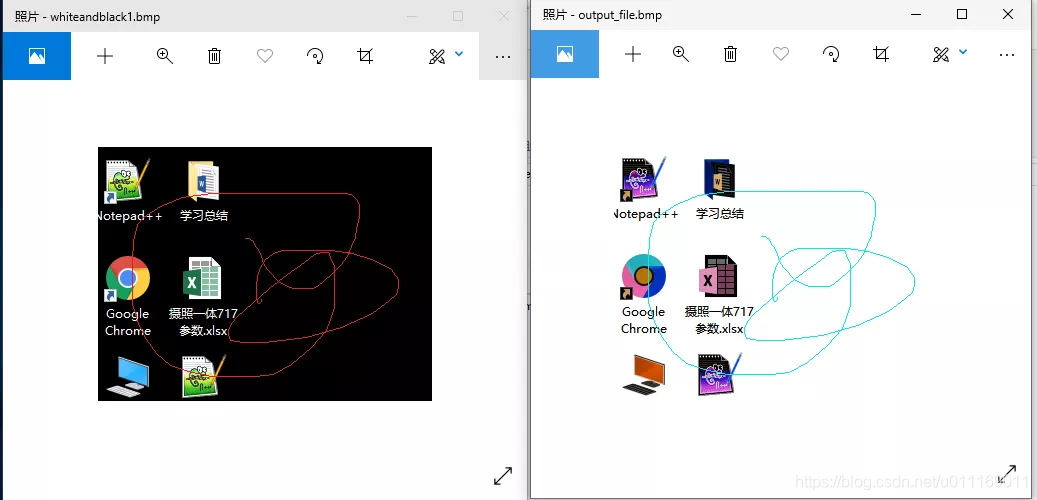Expand Edit dropdown arrow in output_file.bmp window
Viewport: 1037px width, 500px height.
pyautogui.click(x=963, y=52)
